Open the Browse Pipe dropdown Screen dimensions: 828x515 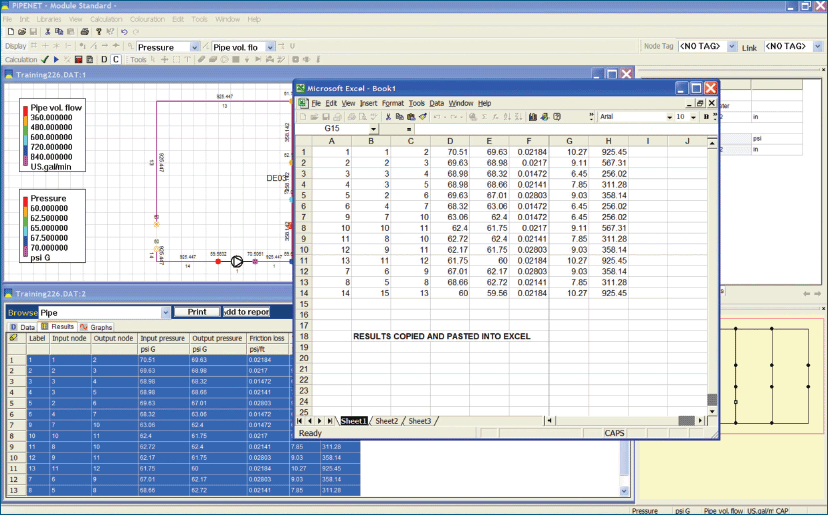[165, 313]
